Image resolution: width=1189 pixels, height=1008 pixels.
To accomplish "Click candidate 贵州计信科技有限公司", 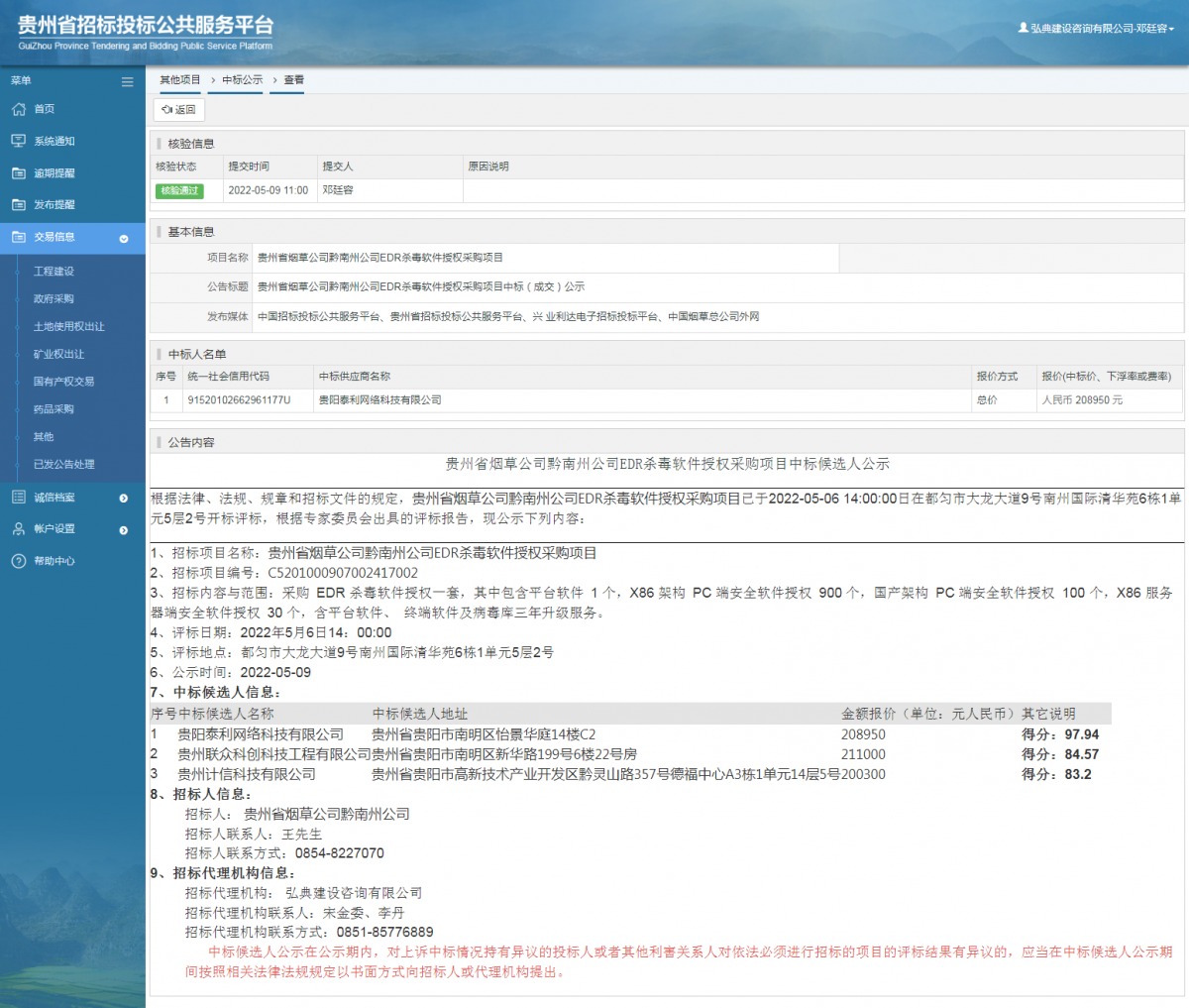I will coord(247,774).
